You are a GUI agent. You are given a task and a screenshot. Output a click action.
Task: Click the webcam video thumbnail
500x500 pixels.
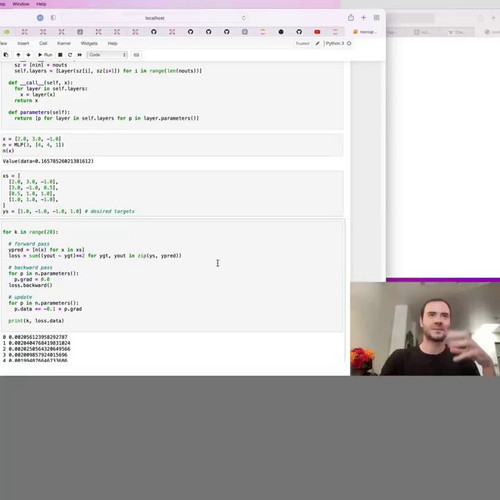coord(425,329)
